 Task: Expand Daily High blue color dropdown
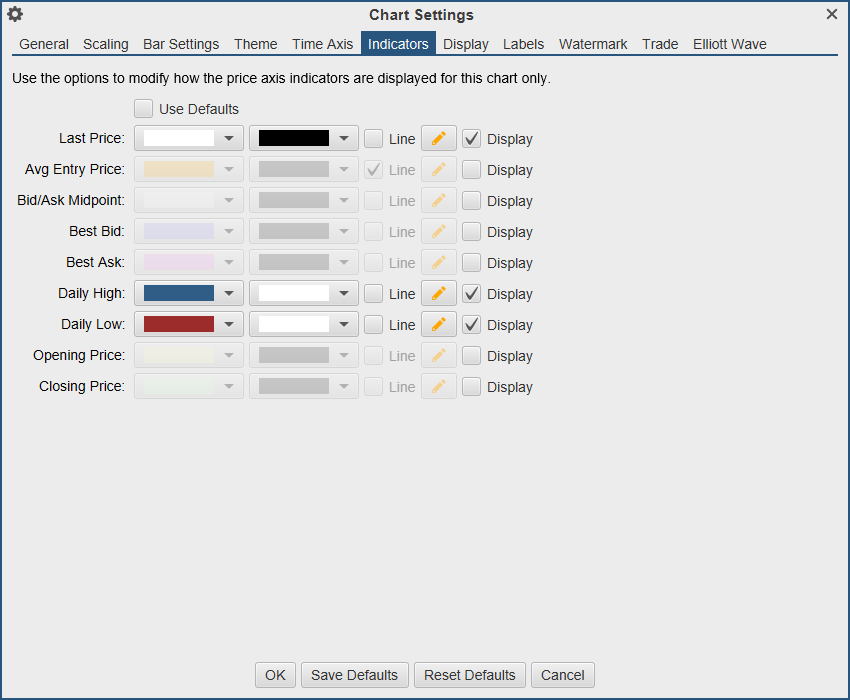coord(230,294)
